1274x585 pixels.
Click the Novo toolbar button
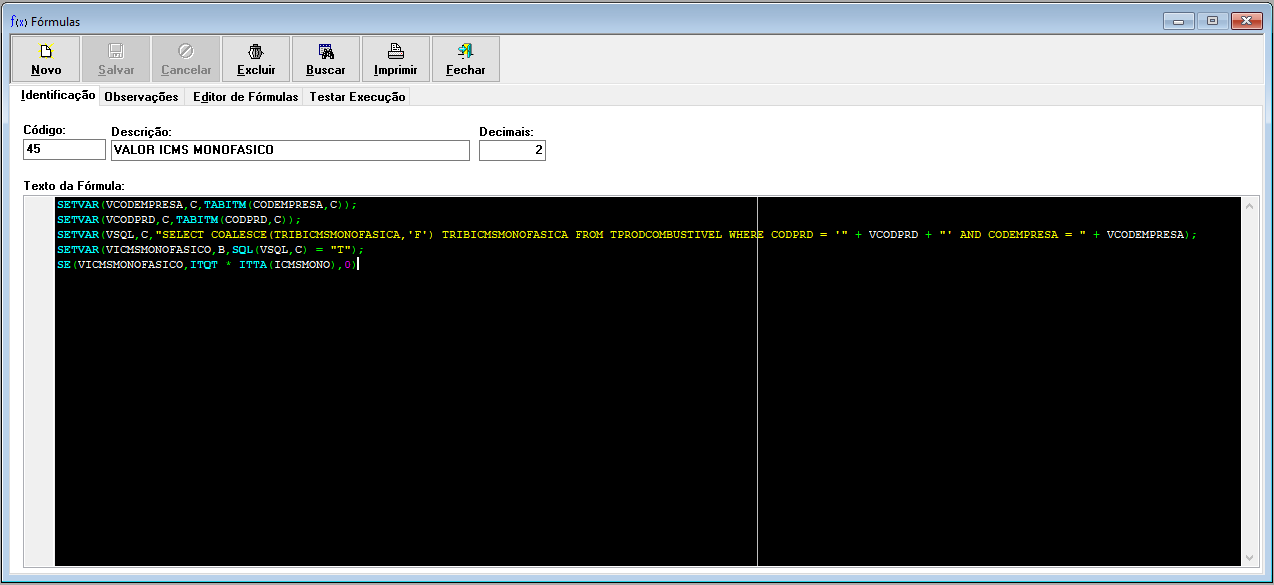click(46, 59)
